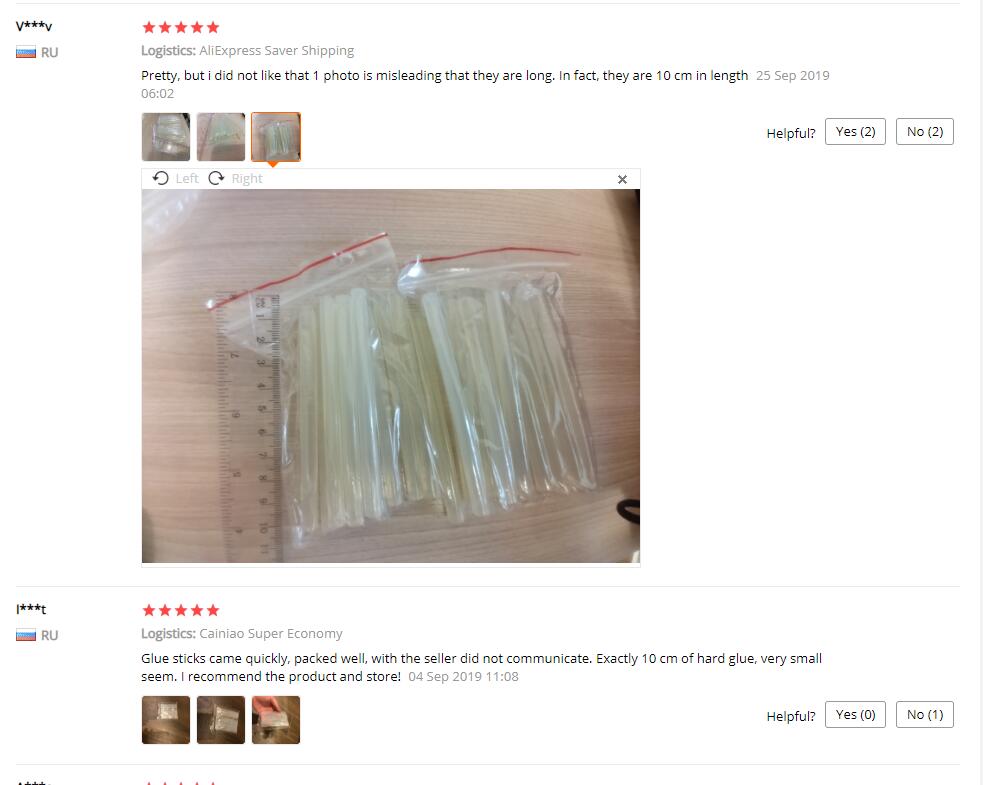
Task: Click the Russian flag icon beside I***t
Action: 26,635
